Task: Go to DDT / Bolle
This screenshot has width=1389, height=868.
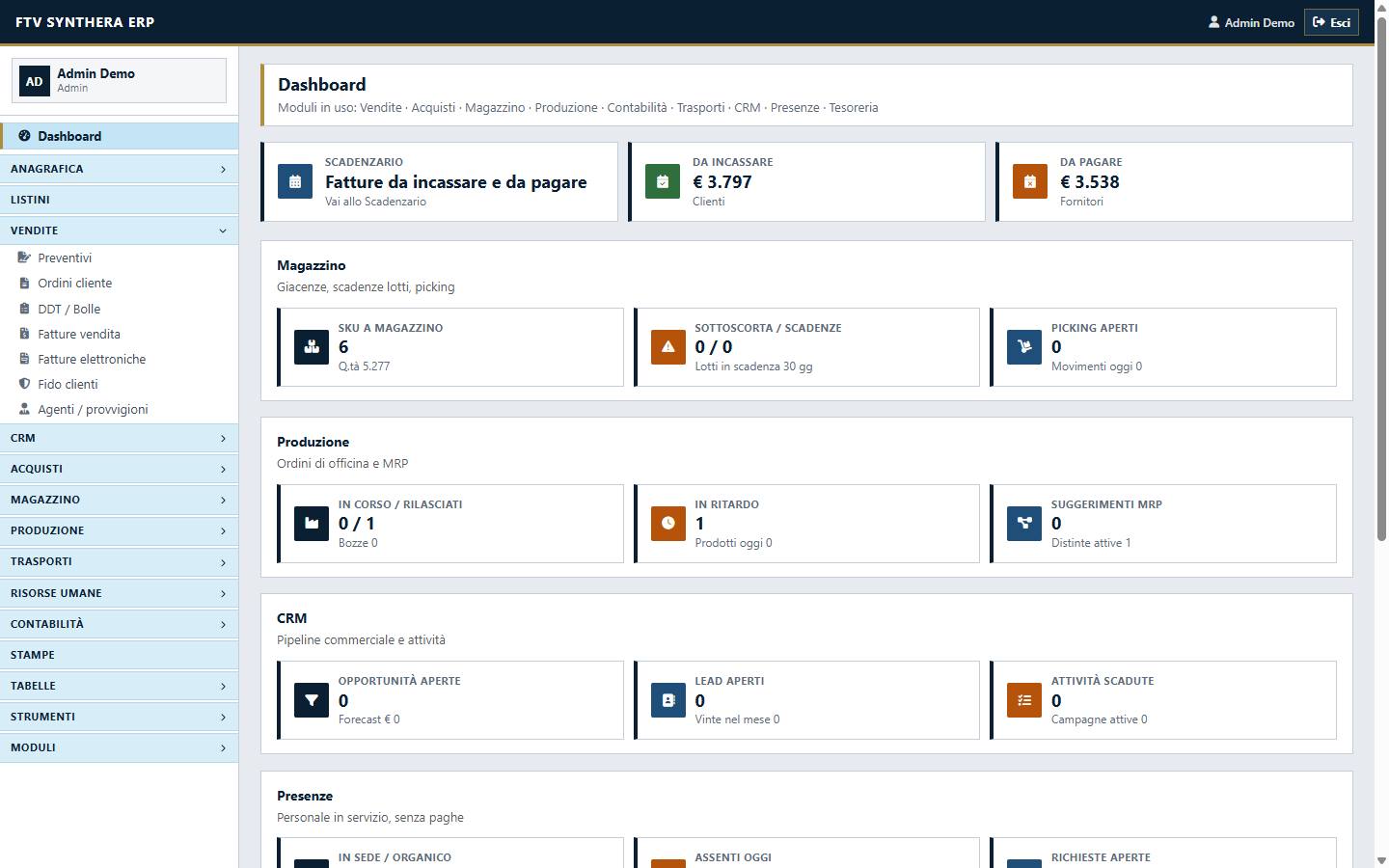Action: tap(119, 309)
